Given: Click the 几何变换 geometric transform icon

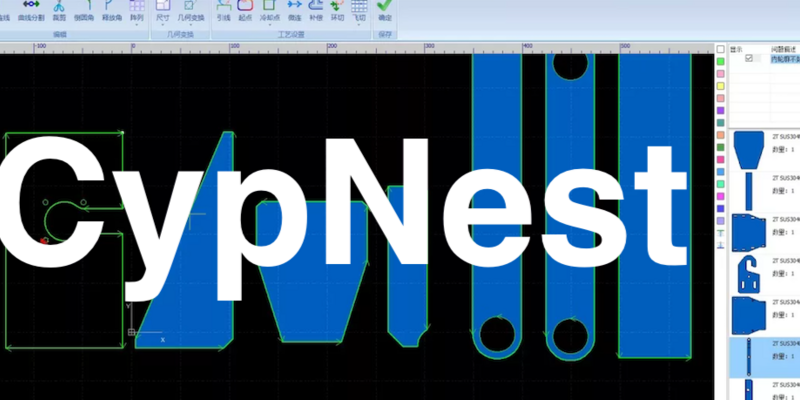Looking at the screenshot, I should [x=190, y=6].
